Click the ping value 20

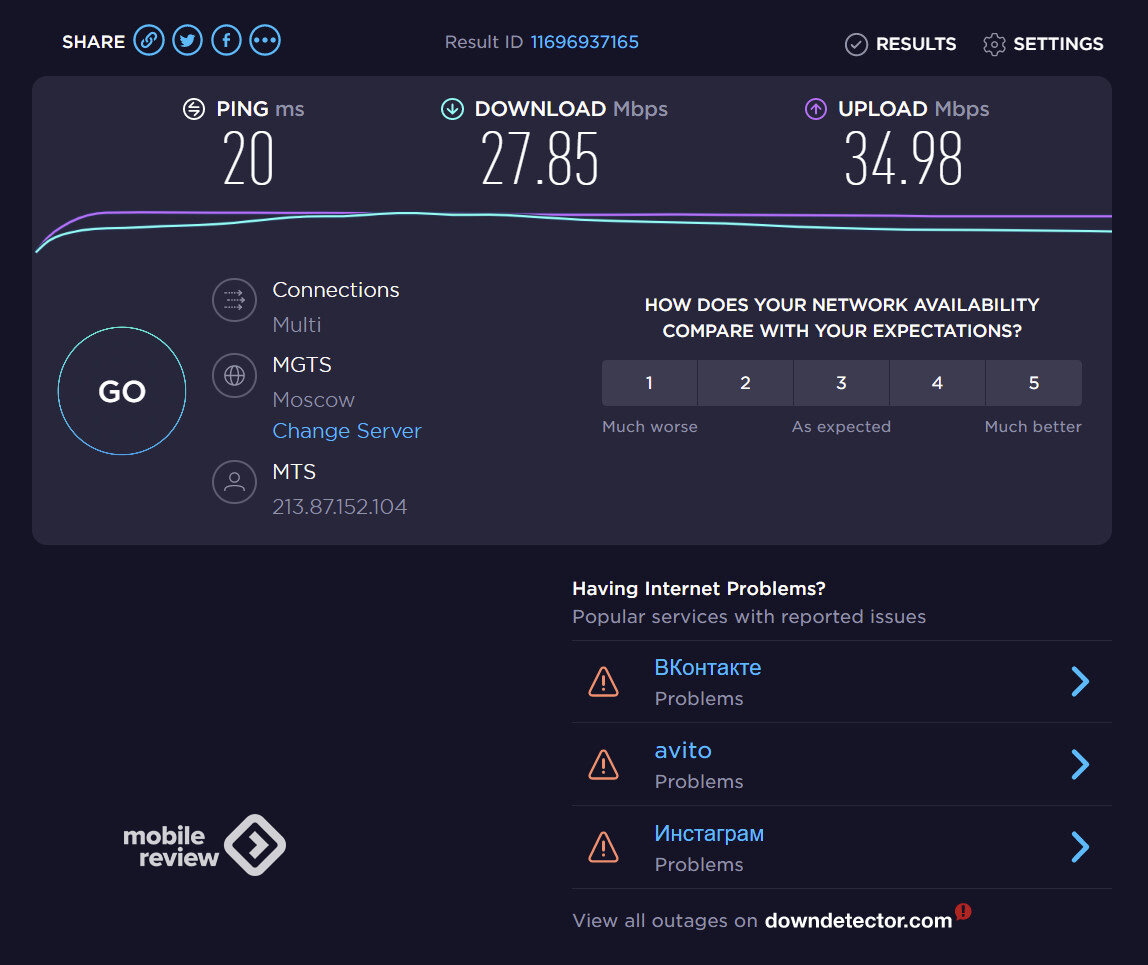tap(248, 159)
